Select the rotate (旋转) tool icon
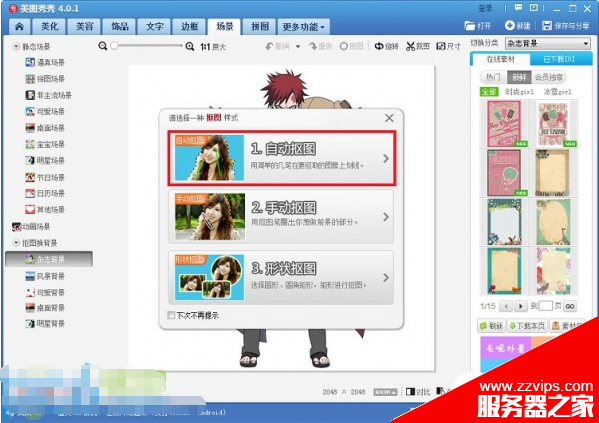599x423 pixels. (379, 46)
